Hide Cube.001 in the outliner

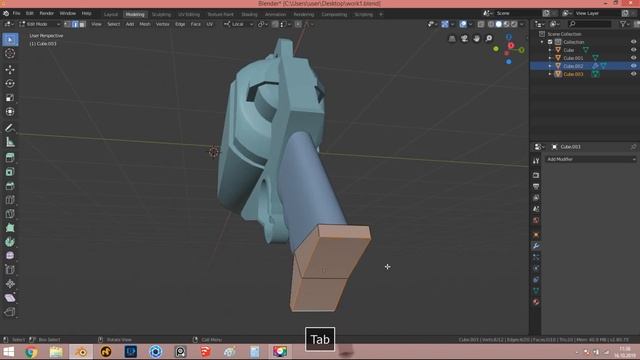coord(633,58)
